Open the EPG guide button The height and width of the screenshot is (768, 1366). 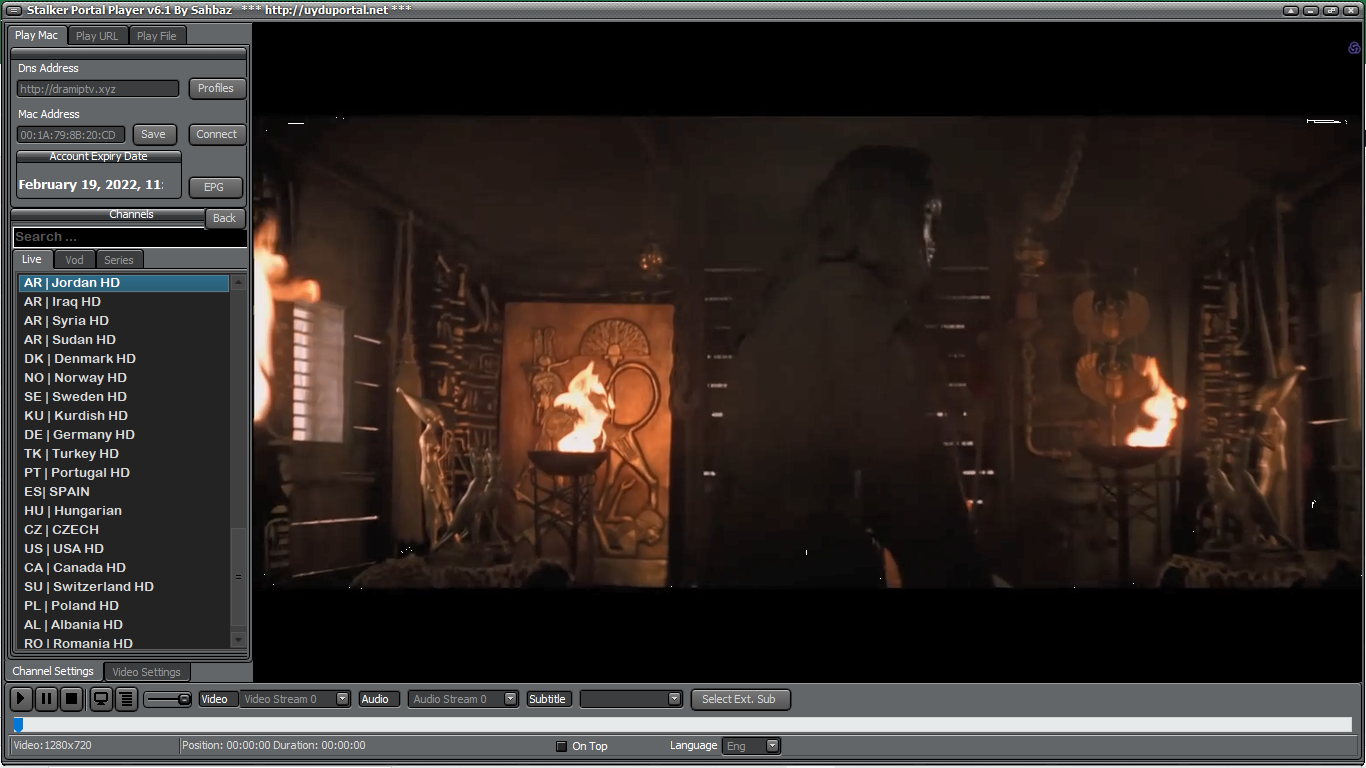[x=214, y=187]
